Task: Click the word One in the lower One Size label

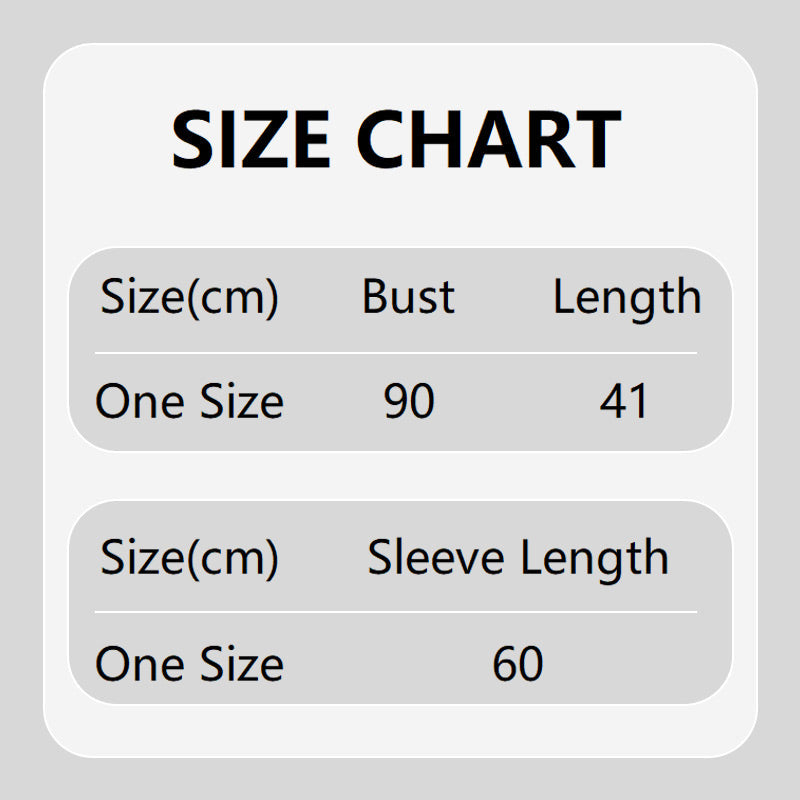Action: (x=138, y=664)
